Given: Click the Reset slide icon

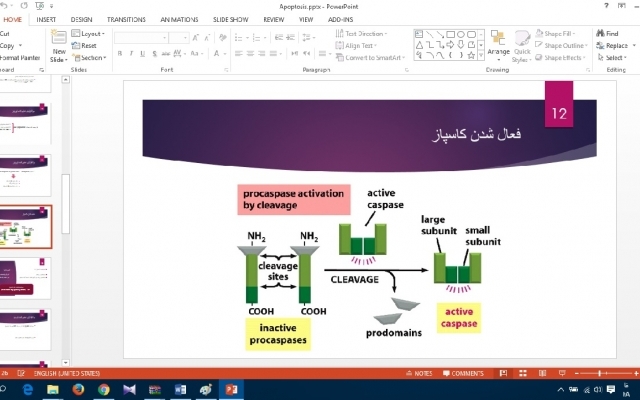Looking at the screenshot, I should 76,46.
